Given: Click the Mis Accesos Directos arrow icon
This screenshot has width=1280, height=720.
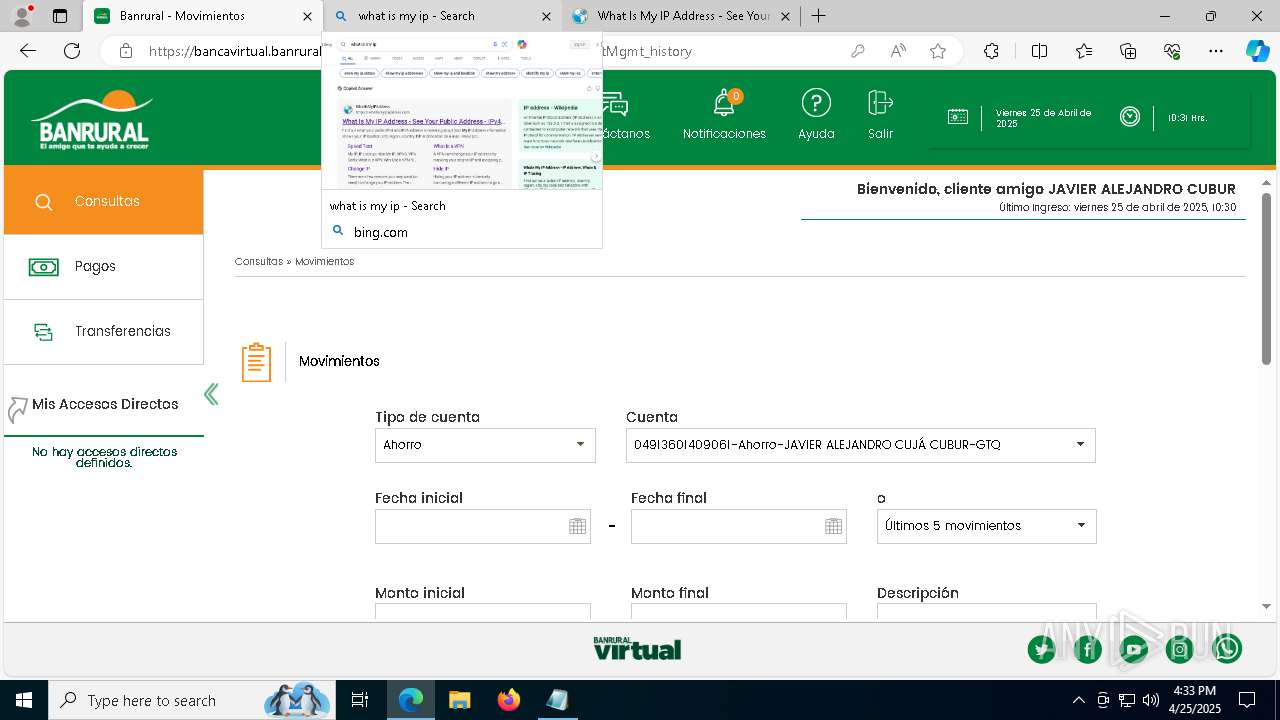Looking at the screenshot, I should pyautogui.click(x=17, y=409).
